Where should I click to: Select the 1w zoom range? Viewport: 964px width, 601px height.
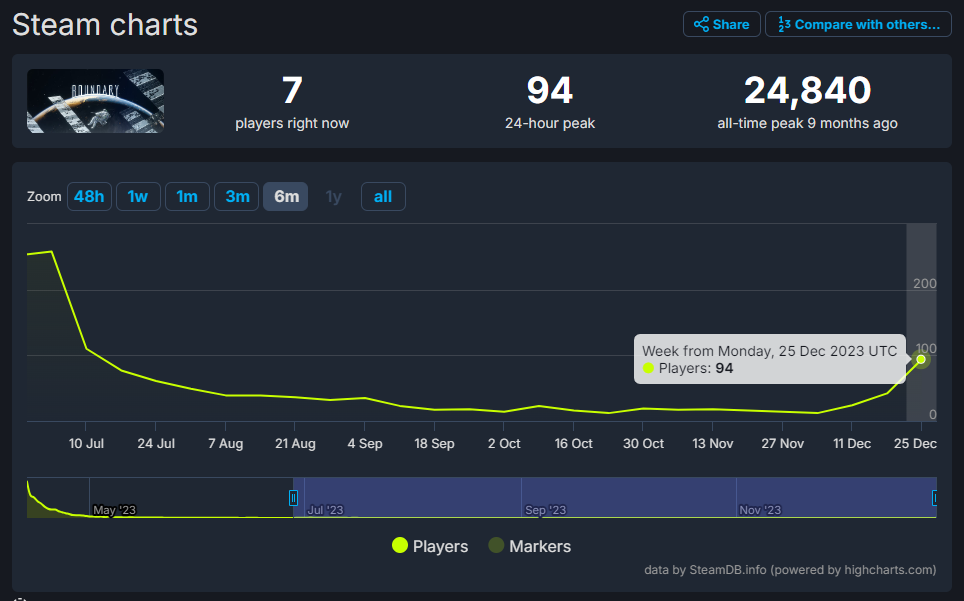click(x=138, y=197)
